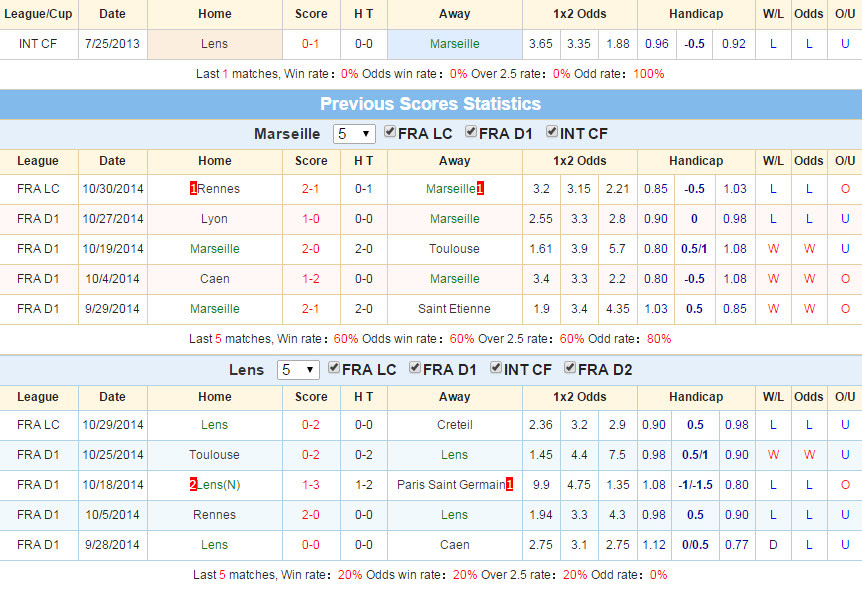The height and width of the screenshot is (589, 862).
Task: Click Marseille home team on 9/29/2014
Action: (x=214, y=309)
